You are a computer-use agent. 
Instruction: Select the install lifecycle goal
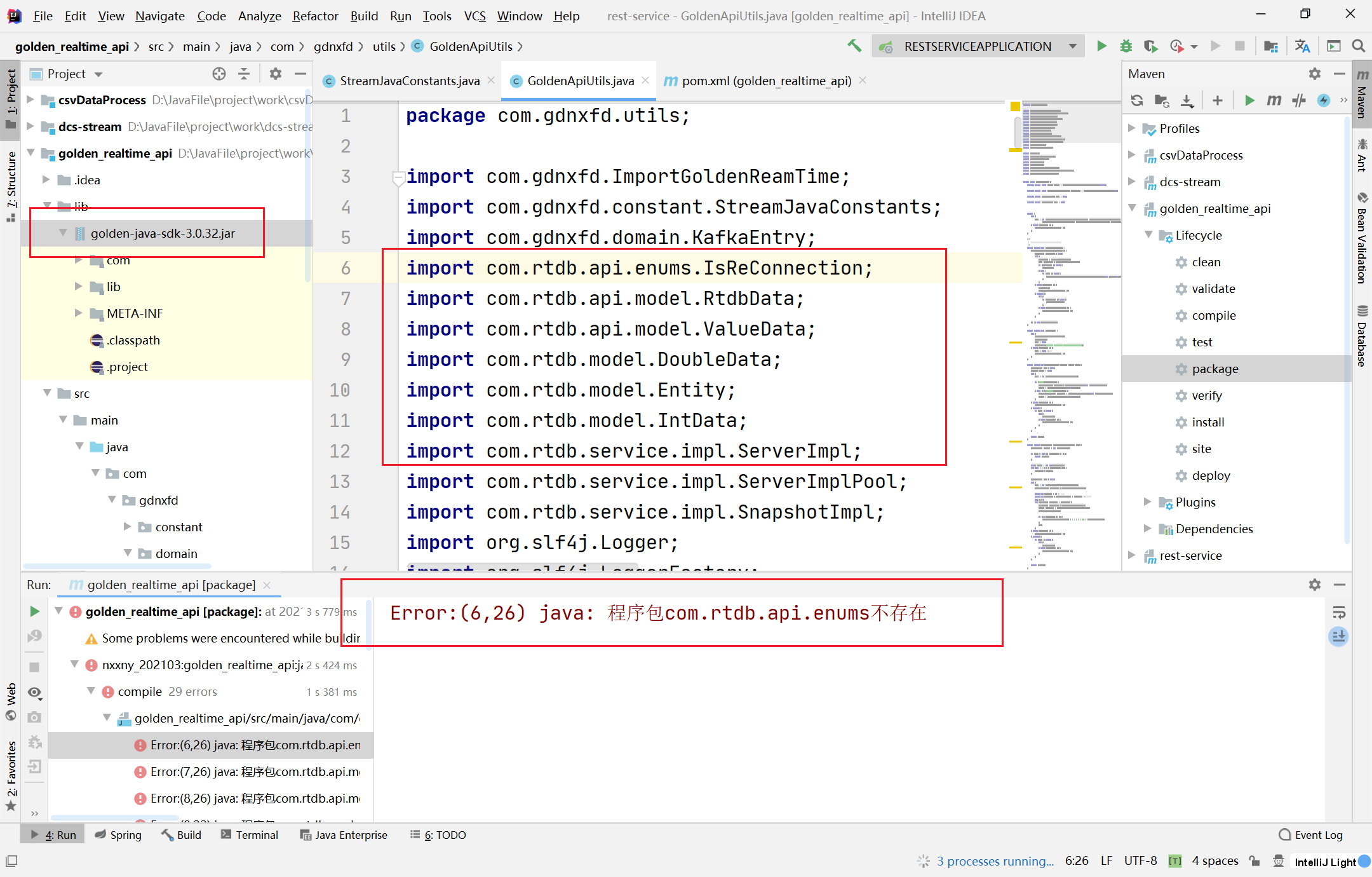(x=1207, y=422)
